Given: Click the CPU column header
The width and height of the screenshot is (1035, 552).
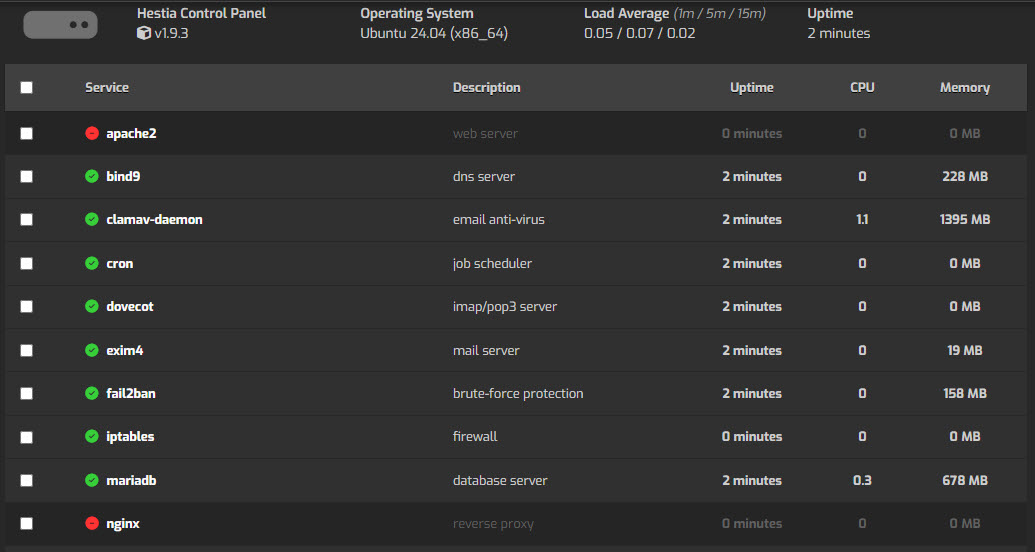Looking at the screenshot, I should pyautogui.click(x=862, y=88).
